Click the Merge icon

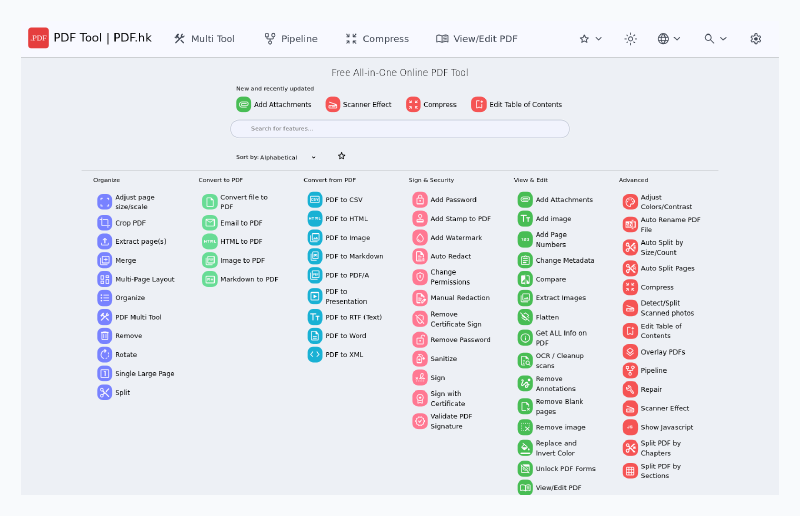tap(105, 260)
